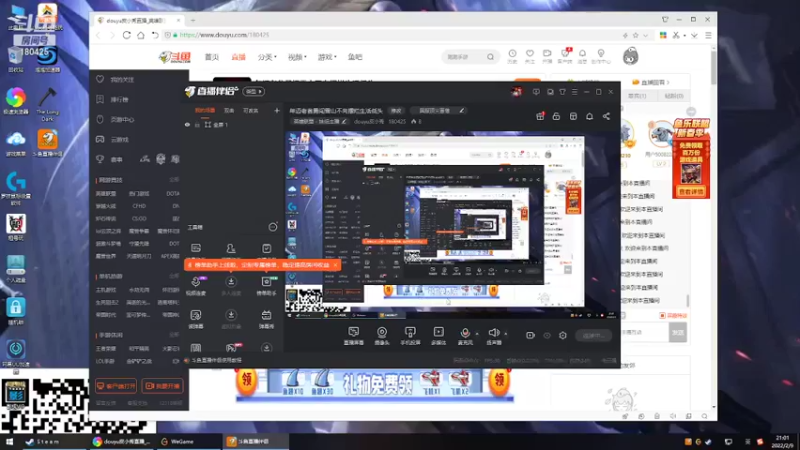Open the 鱼吧 nav item
Viewport: 800px width, 450px height.
[355, 57]
